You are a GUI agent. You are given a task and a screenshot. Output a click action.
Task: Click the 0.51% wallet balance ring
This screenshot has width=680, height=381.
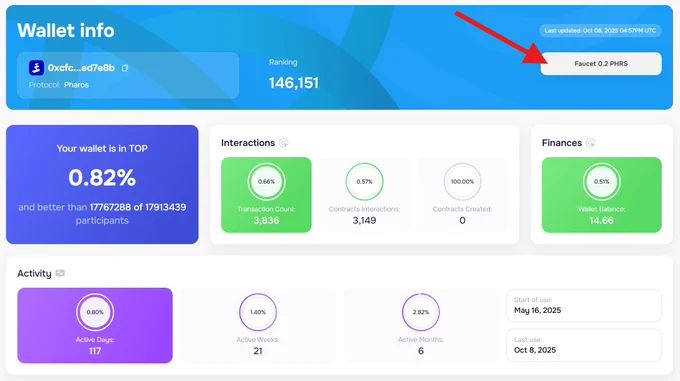pos(602,182)
